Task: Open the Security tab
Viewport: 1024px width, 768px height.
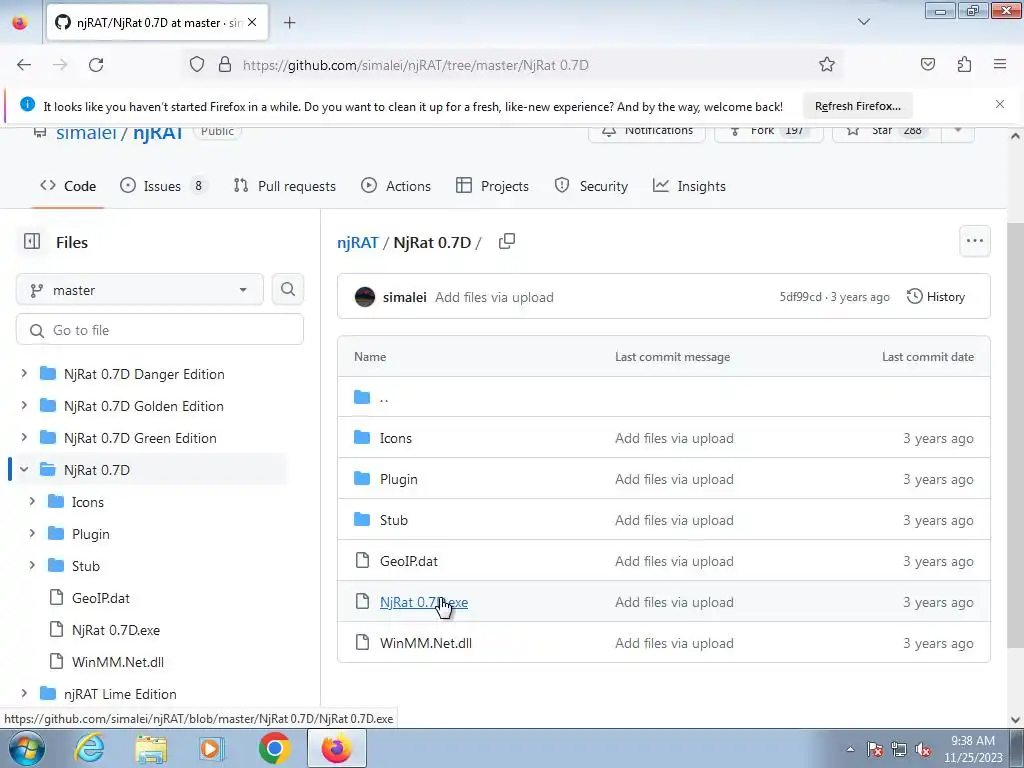Action: pyautogui.click(x=591, y=186)
